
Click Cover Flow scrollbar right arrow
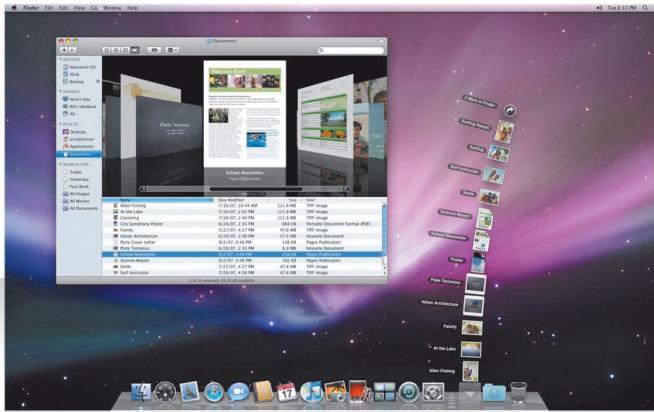(346, 189)
